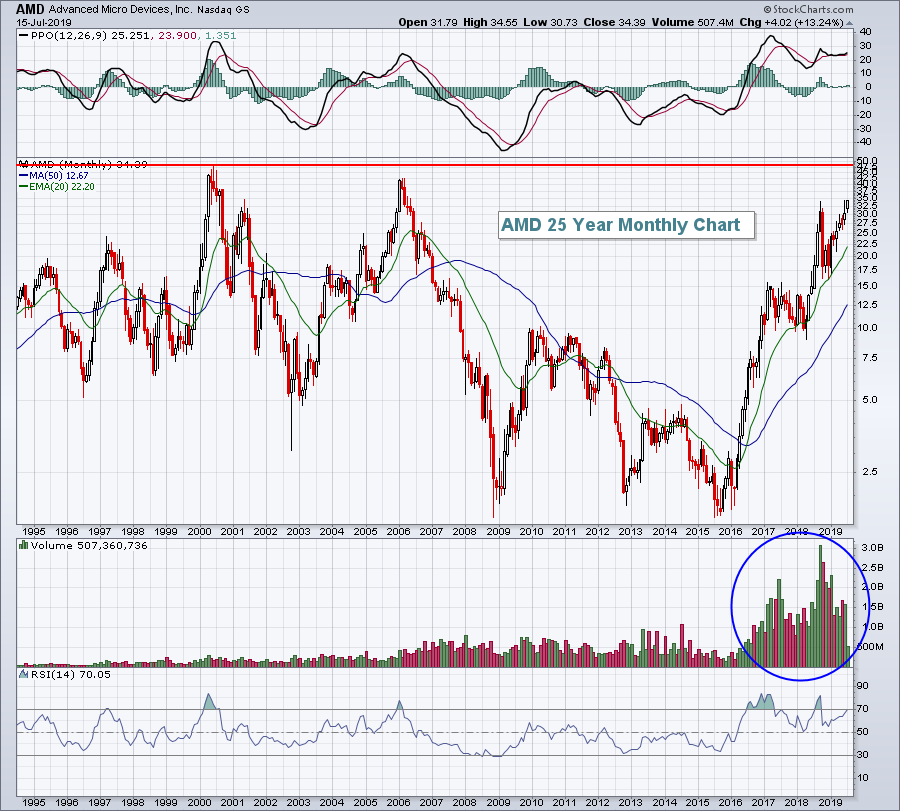900x811 pixels.
Task: Click the blue MA(50) legend line marker
Action: click(x=24, y=176)
